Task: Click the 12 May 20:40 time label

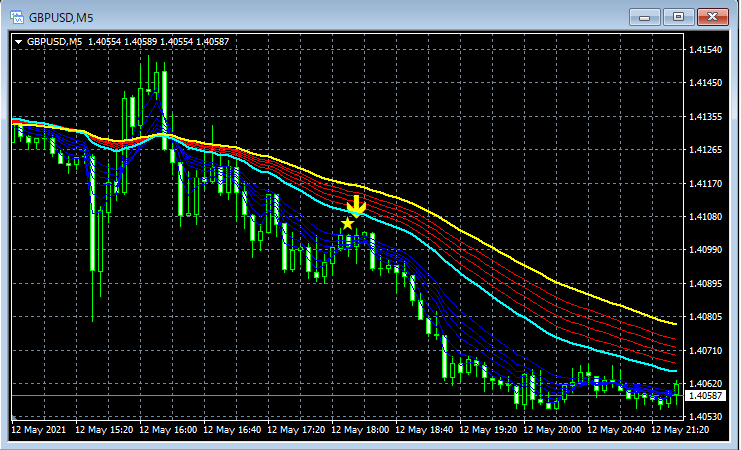Action: [616, 430]
